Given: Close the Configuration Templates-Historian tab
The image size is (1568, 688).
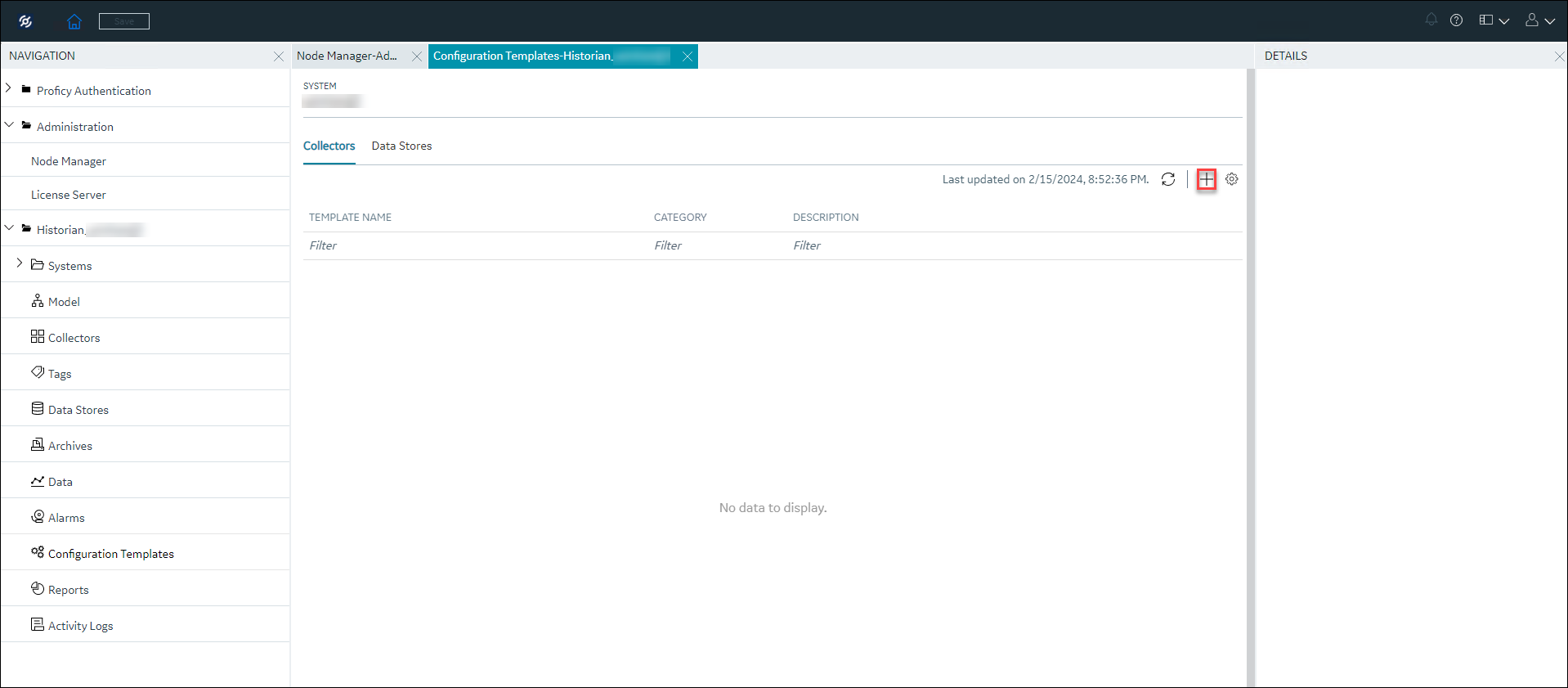Looking at the screenshot, I should coord(688,56).
